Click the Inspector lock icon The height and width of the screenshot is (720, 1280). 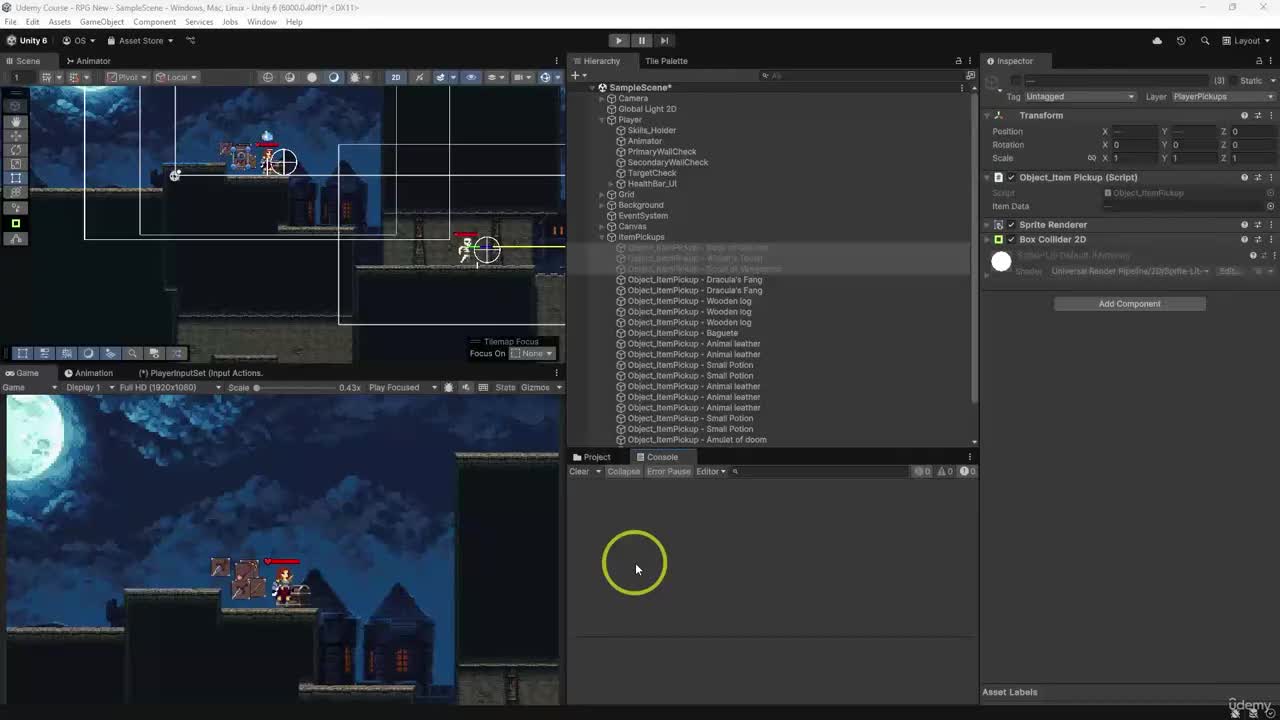coord(1257,61)
